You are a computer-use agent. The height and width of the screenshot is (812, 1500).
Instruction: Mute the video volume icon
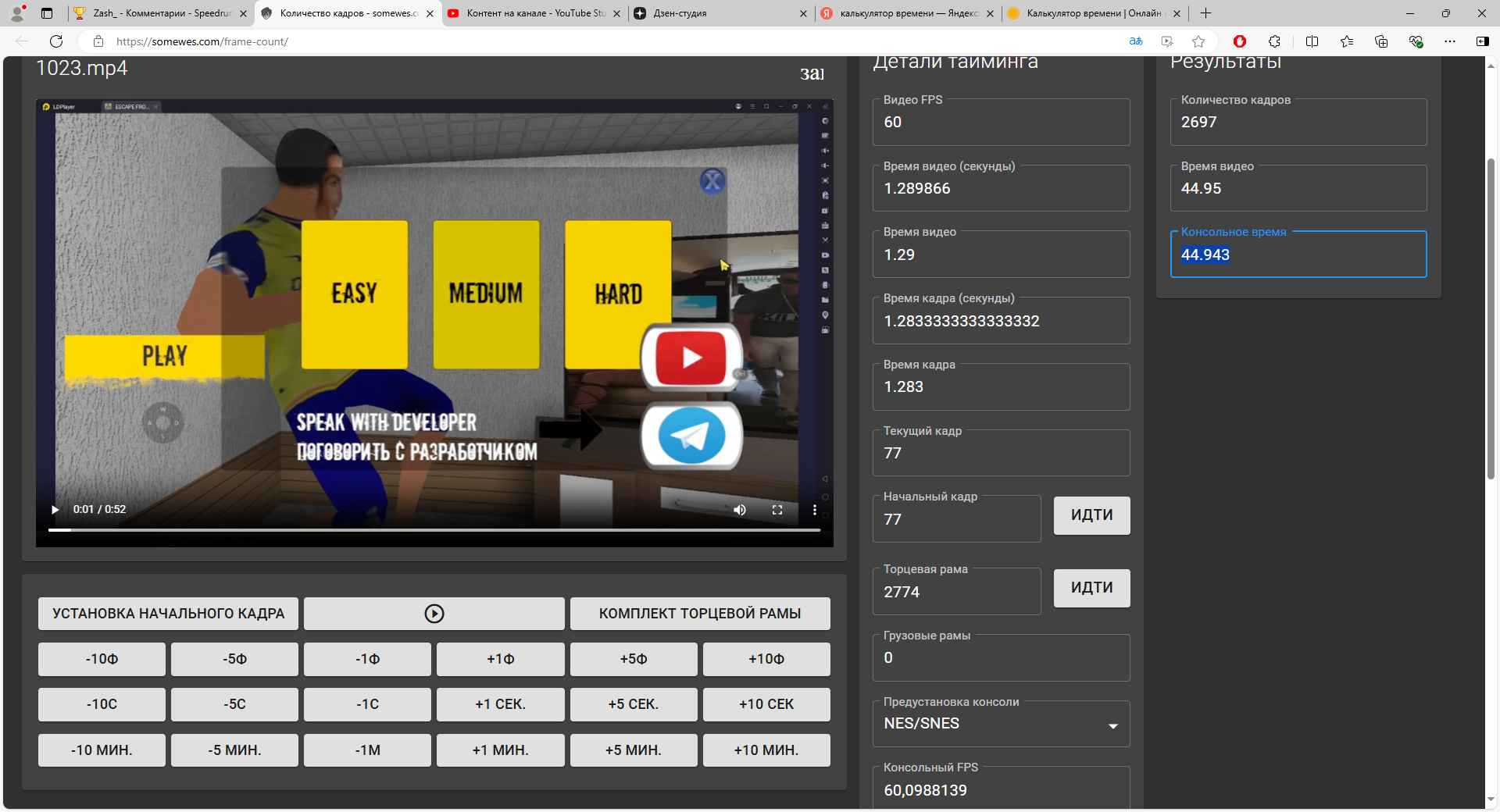pos(740,510)
